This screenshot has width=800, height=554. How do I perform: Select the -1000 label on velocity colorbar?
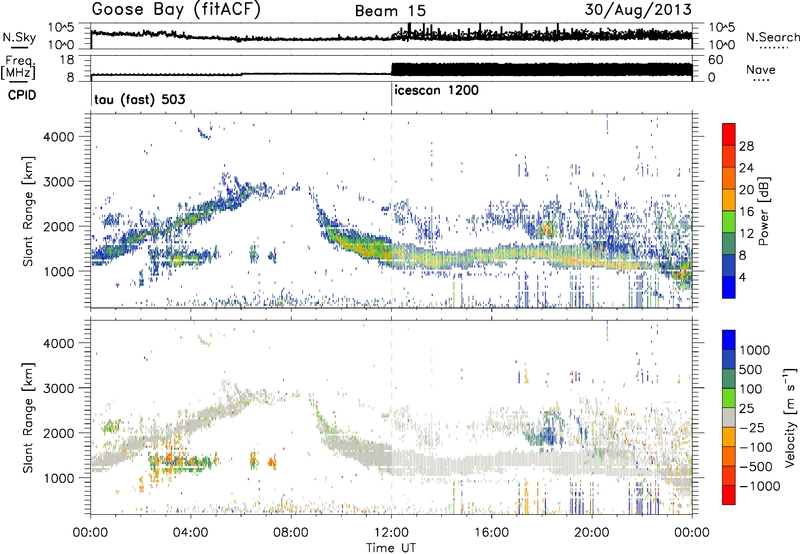pos(760,486)
